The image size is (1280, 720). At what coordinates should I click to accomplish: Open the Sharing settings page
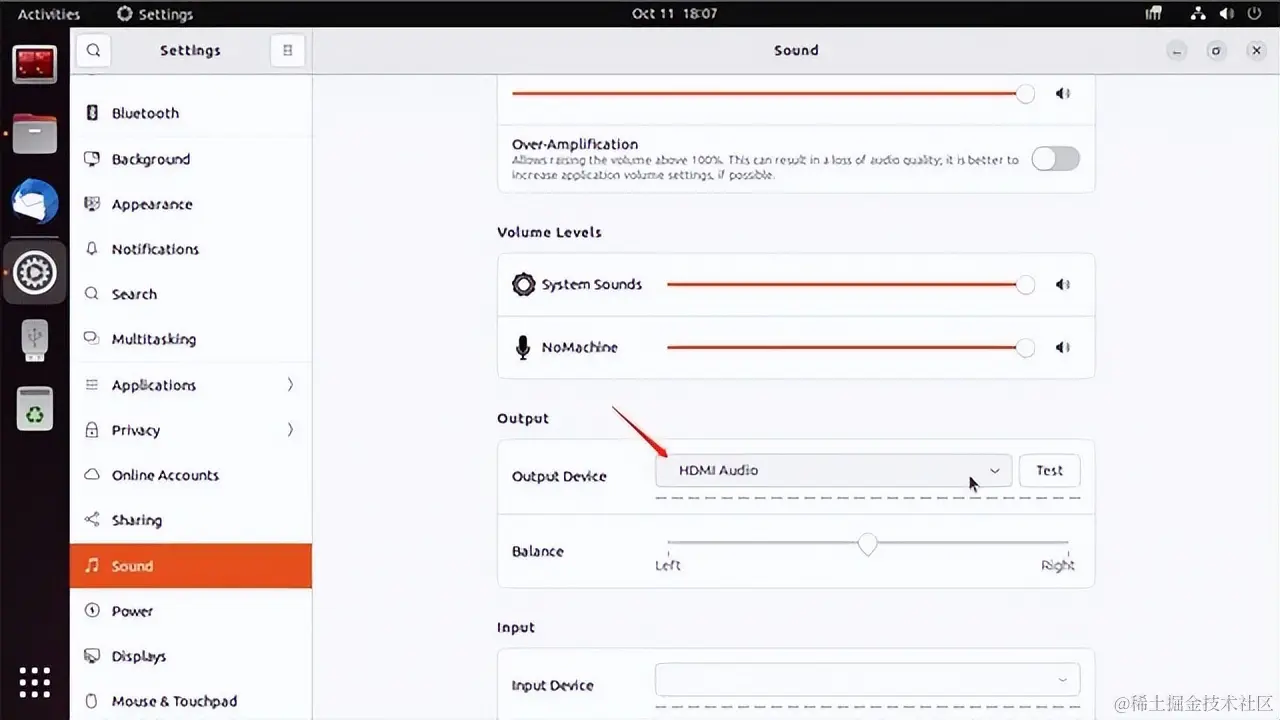191,520
